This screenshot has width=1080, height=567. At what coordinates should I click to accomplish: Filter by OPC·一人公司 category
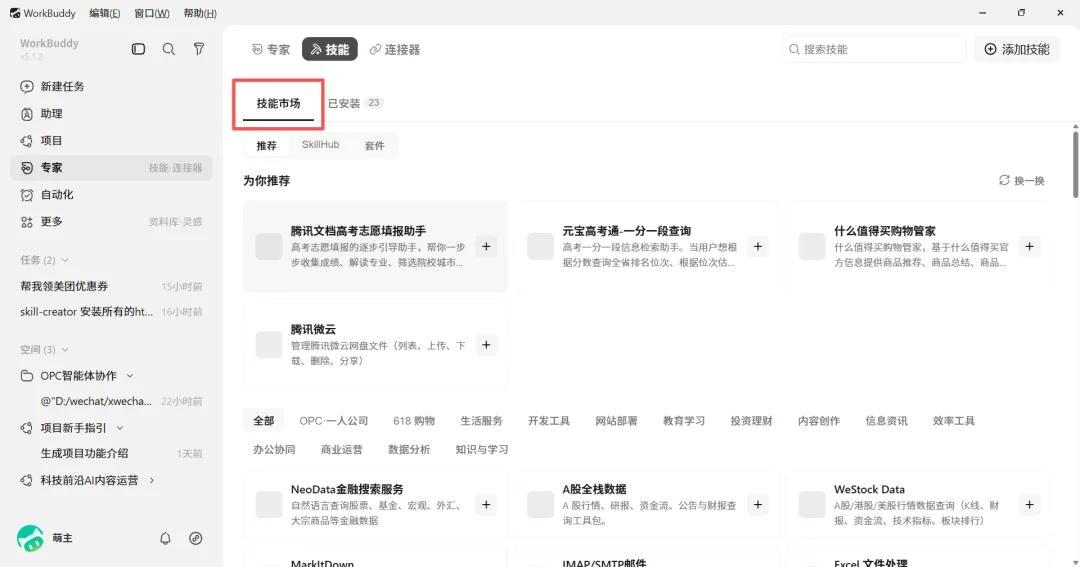(x=333, y=421)
